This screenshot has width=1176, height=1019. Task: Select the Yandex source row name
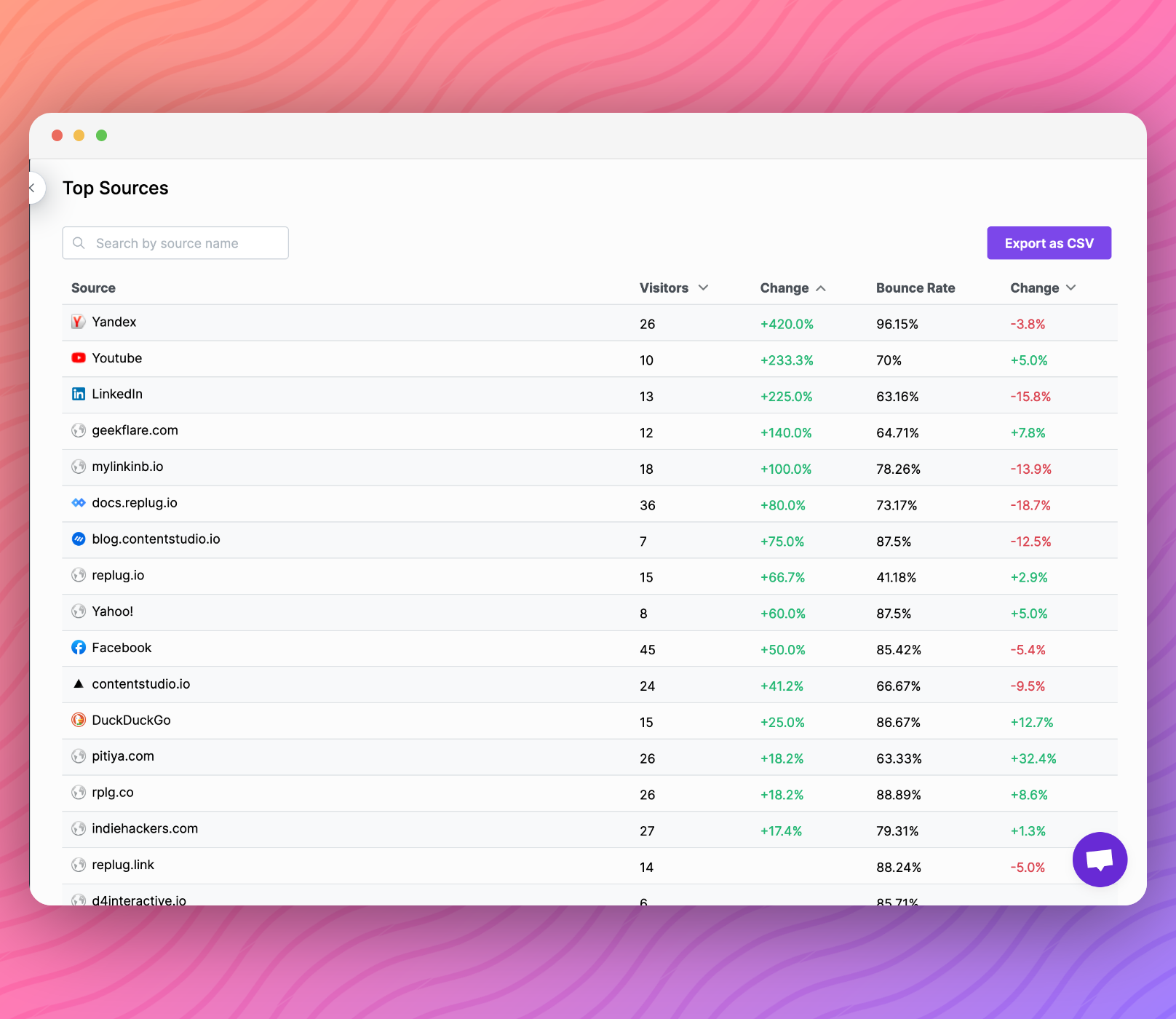click(114, 322)
